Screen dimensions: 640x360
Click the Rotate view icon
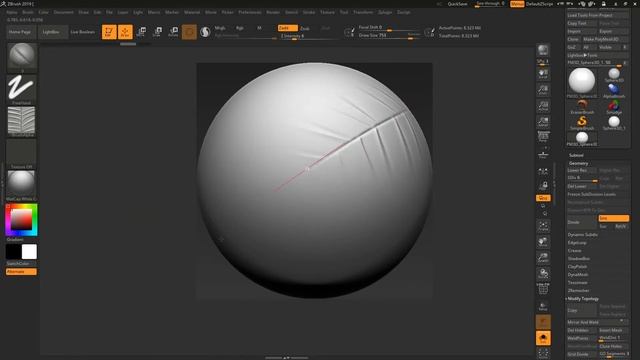click(x=543, y=273)
